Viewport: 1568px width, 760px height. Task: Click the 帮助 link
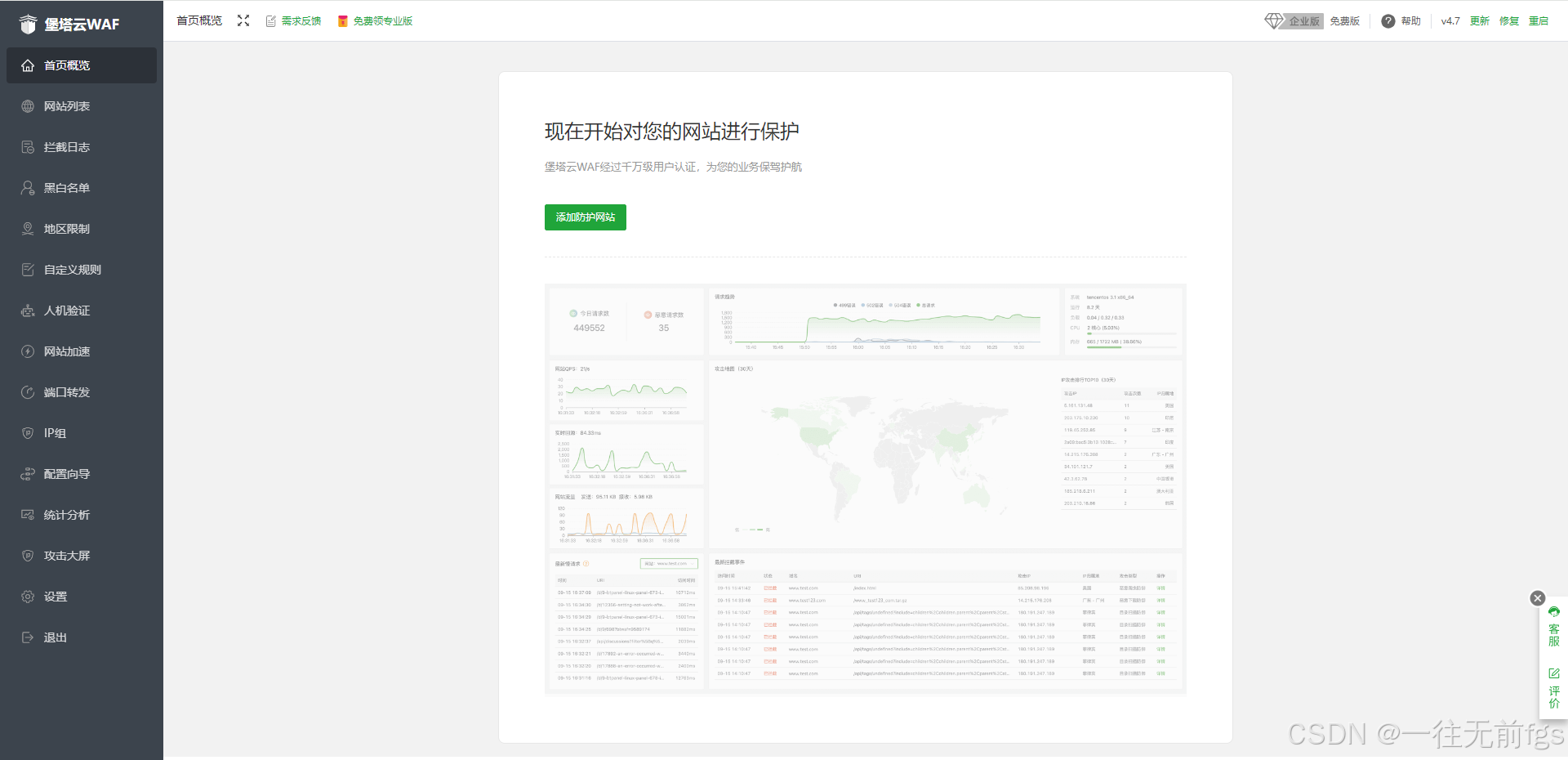[x=1411, y=21]
